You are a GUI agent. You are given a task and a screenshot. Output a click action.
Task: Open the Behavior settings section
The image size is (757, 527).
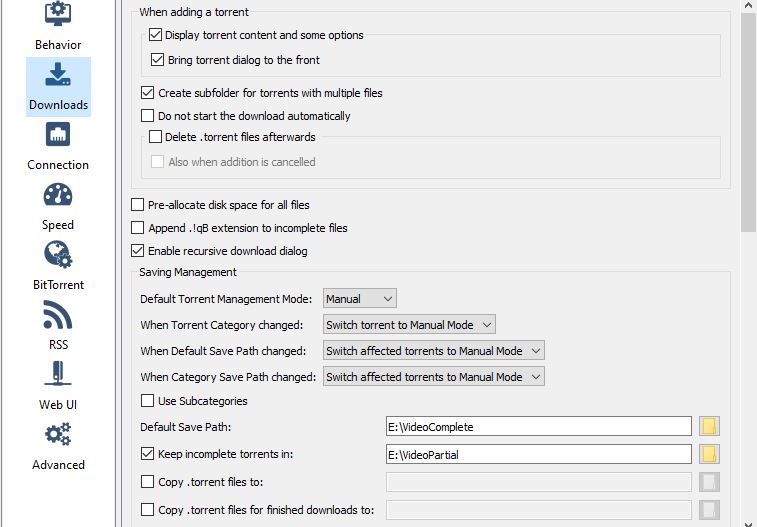pos(58,26)
